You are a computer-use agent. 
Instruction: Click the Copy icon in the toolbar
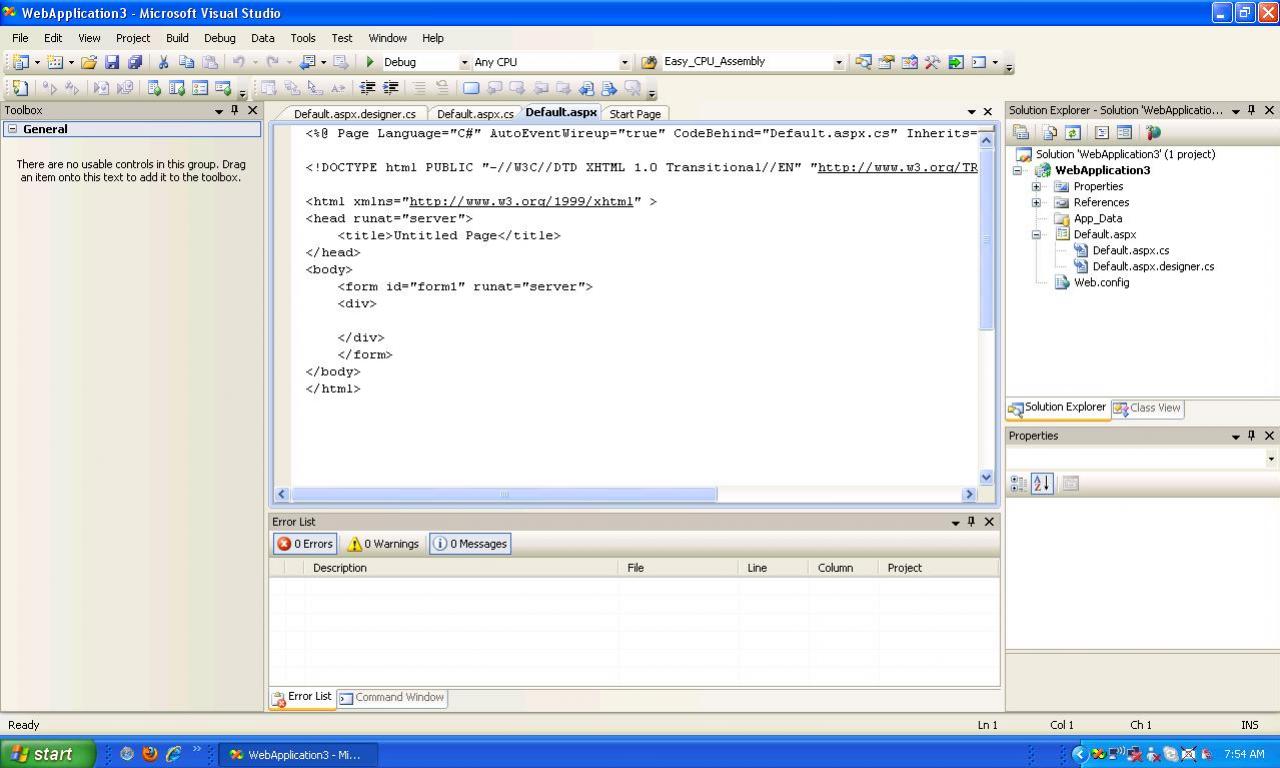[x=186, y=62]
